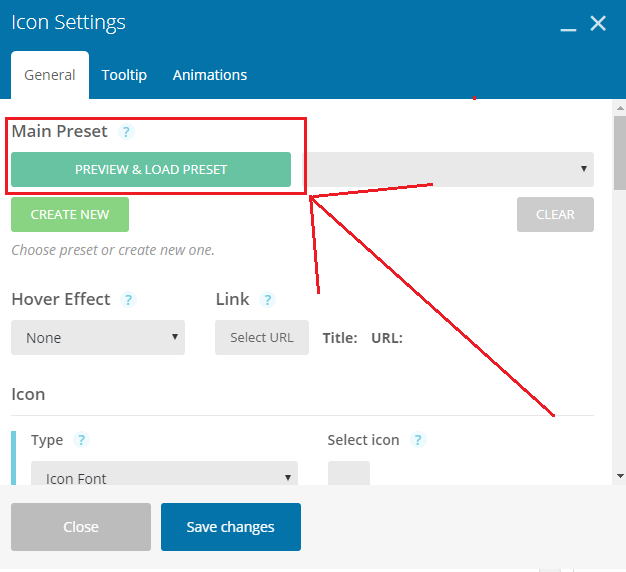626x572 pixels.
Task: Close Icon Settings with the X icon
Action: [598, 23]
